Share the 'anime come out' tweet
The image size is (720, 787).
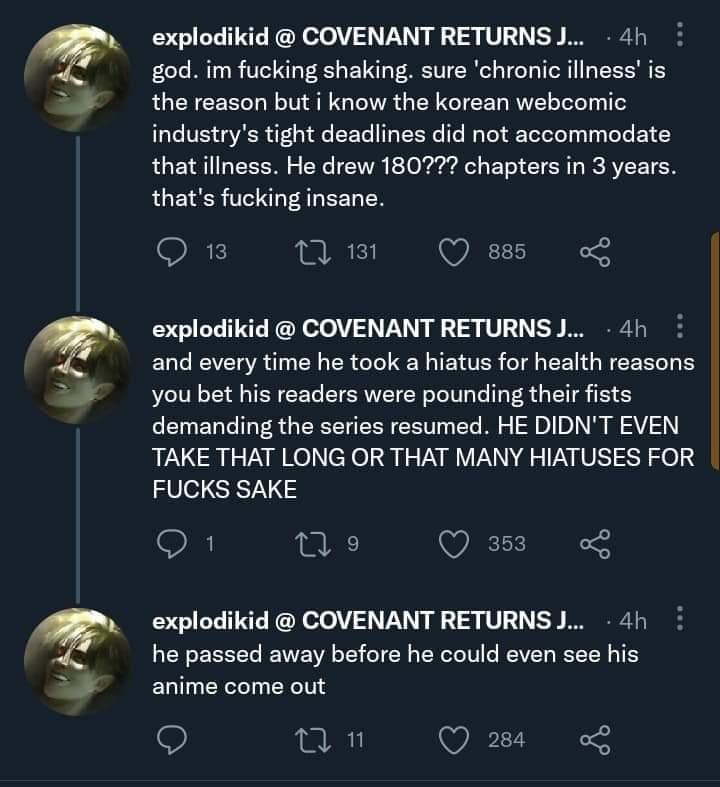595,739
